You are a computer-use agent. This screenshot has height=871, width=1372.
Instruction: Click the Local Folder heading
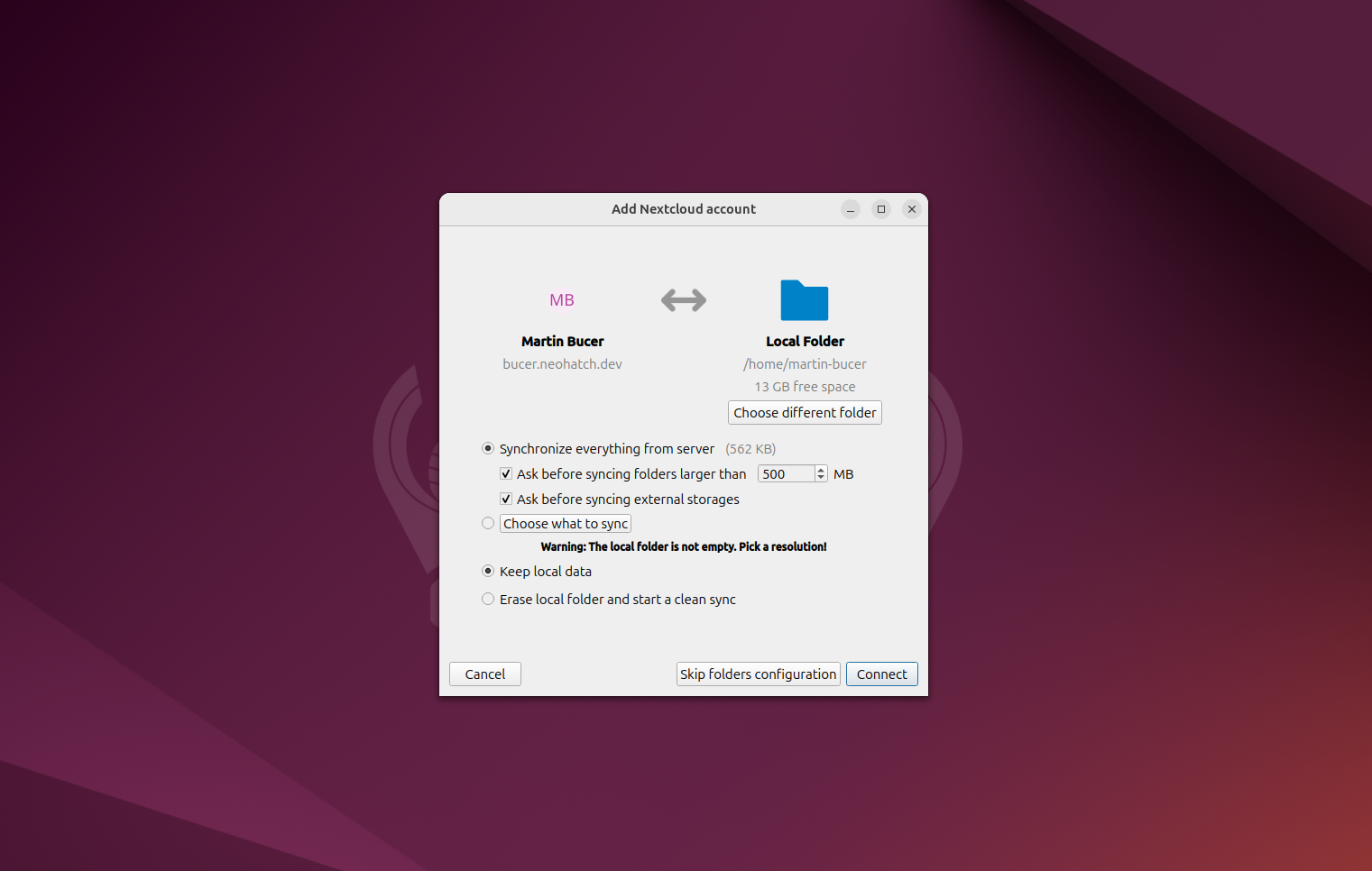pyautogui.click(x=805, y=341)
